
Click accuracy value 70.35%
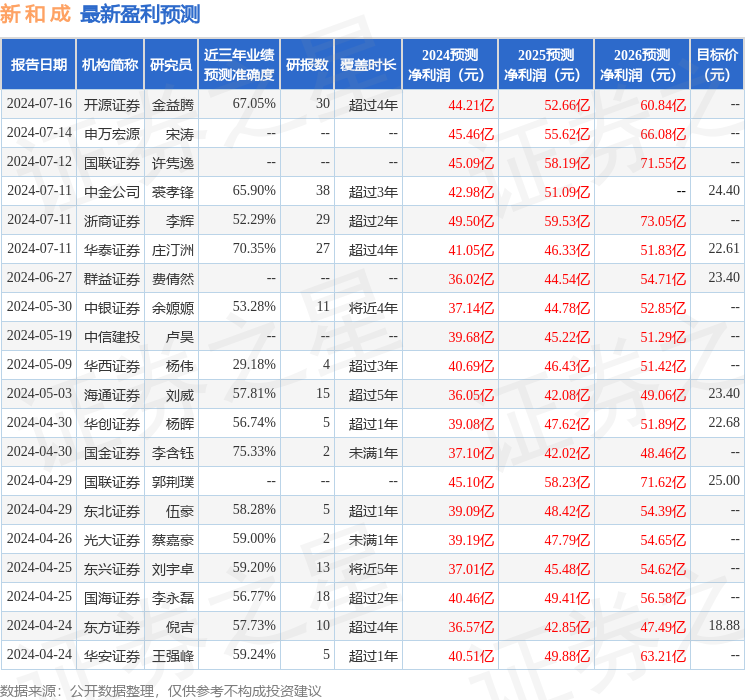click(x=254, y=249)
